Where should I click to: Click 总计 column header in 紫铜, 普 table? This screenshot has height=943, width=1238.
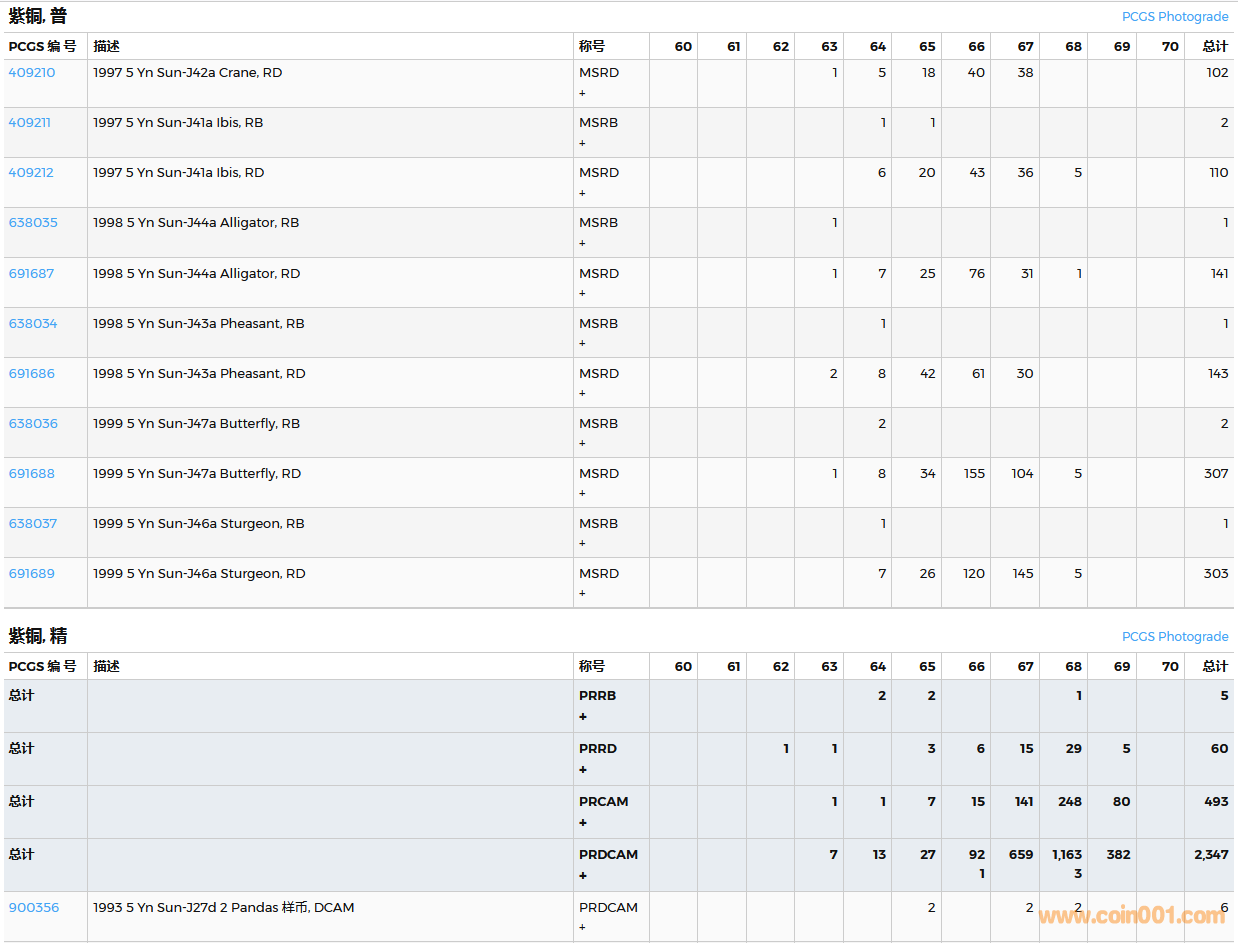coord(1215,47)
